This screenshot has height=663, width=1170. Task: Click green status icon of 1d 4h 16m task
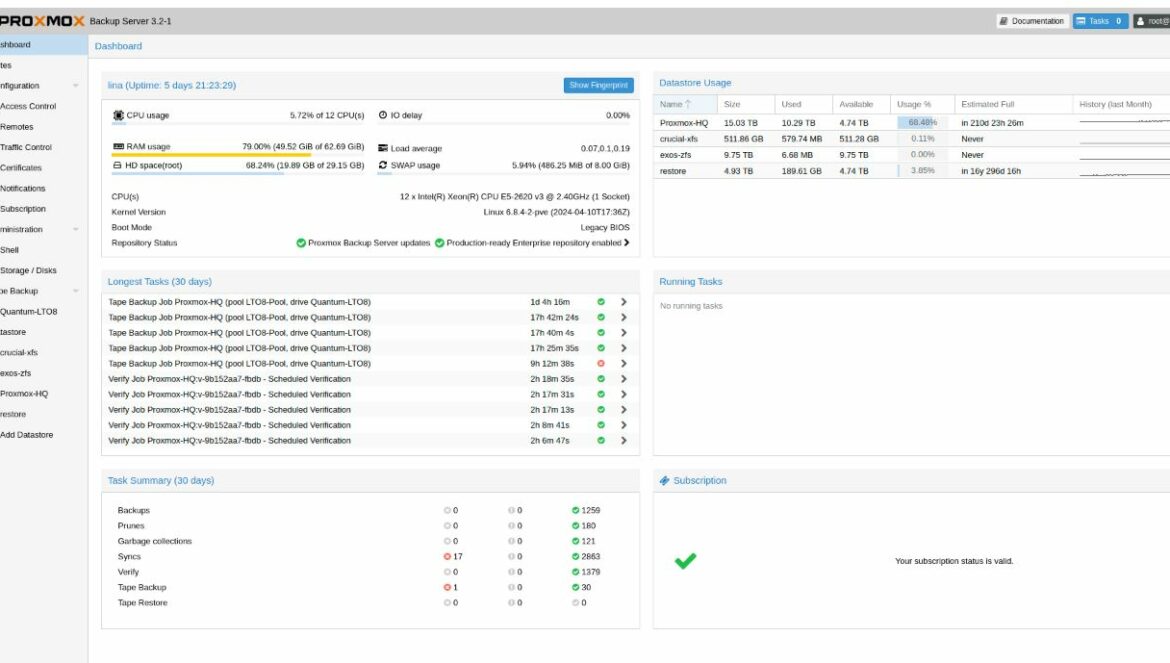coord(601,302)
